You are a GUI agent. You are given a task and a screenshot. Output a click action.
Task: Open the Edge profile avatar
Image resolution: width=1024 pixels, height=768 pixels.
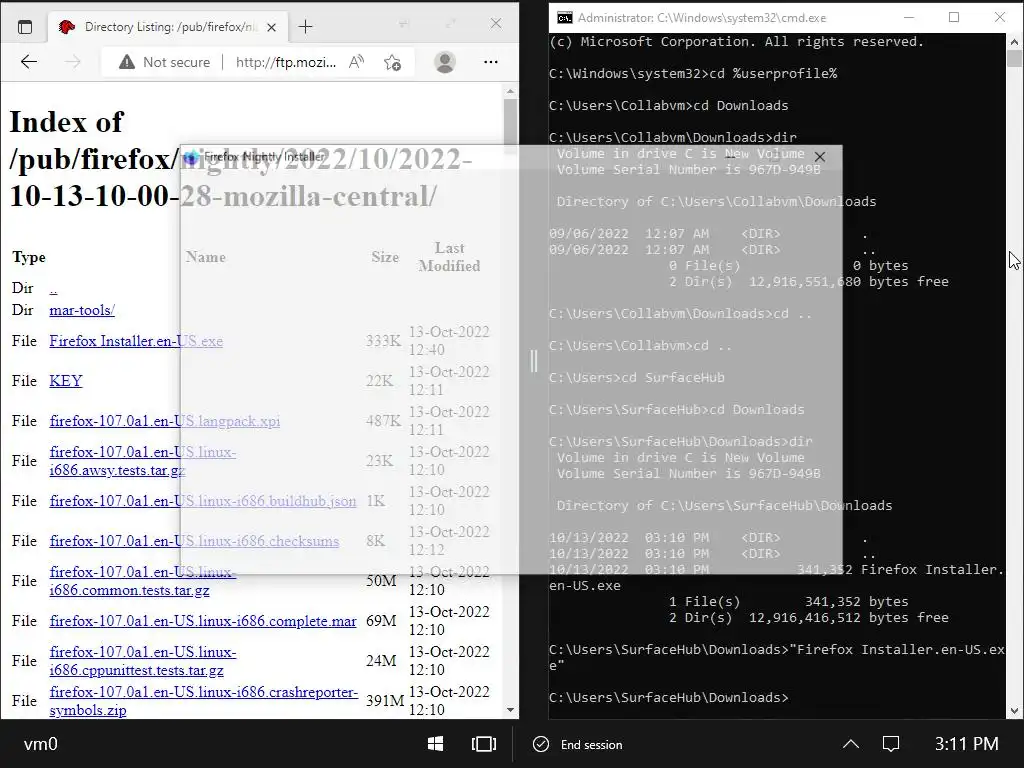pos(445,62)
